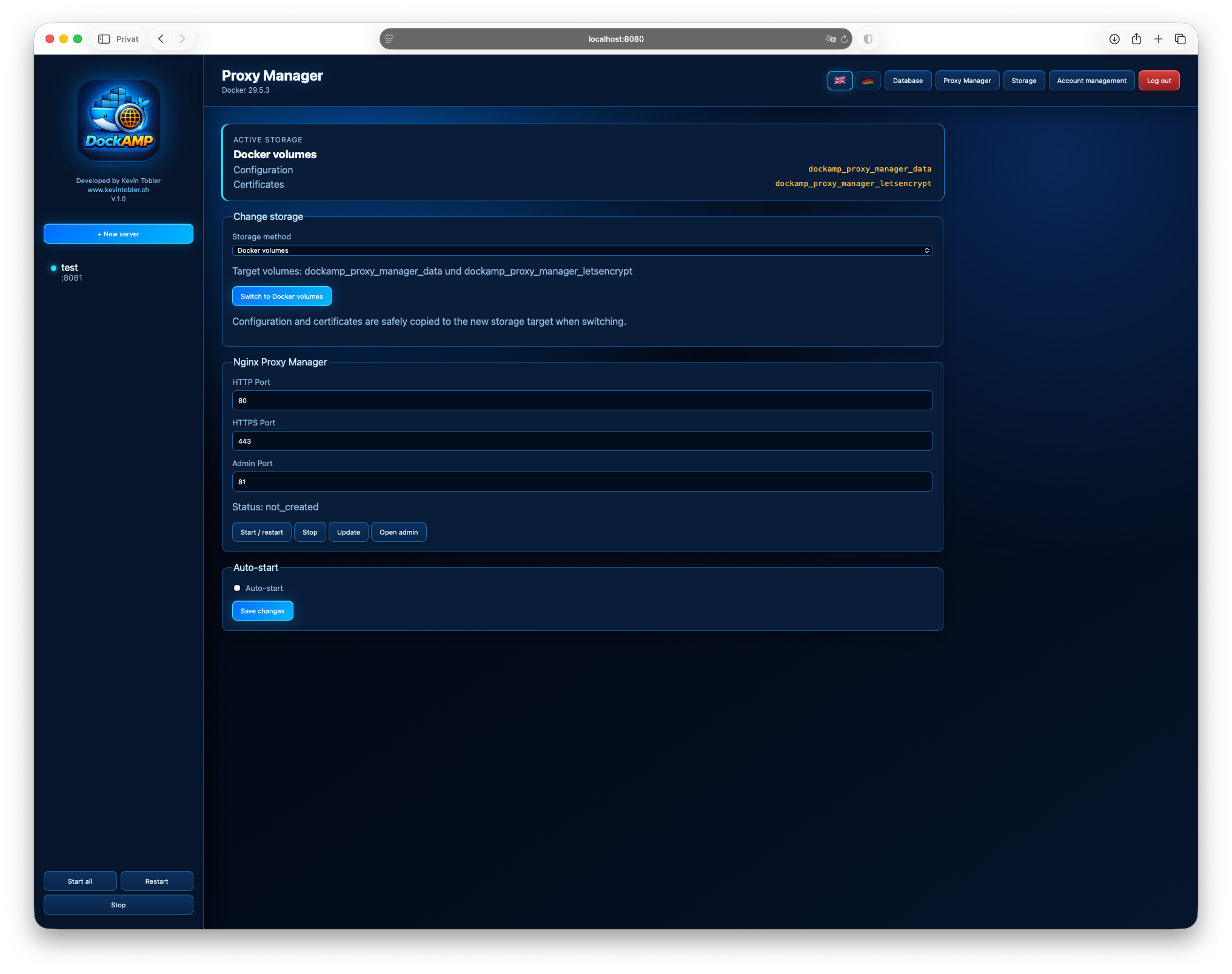Image resolution: width=1232 pixels, height=974 pixels.
Task: Click the Admin Port stepper arrows
Action: point(924,482)
